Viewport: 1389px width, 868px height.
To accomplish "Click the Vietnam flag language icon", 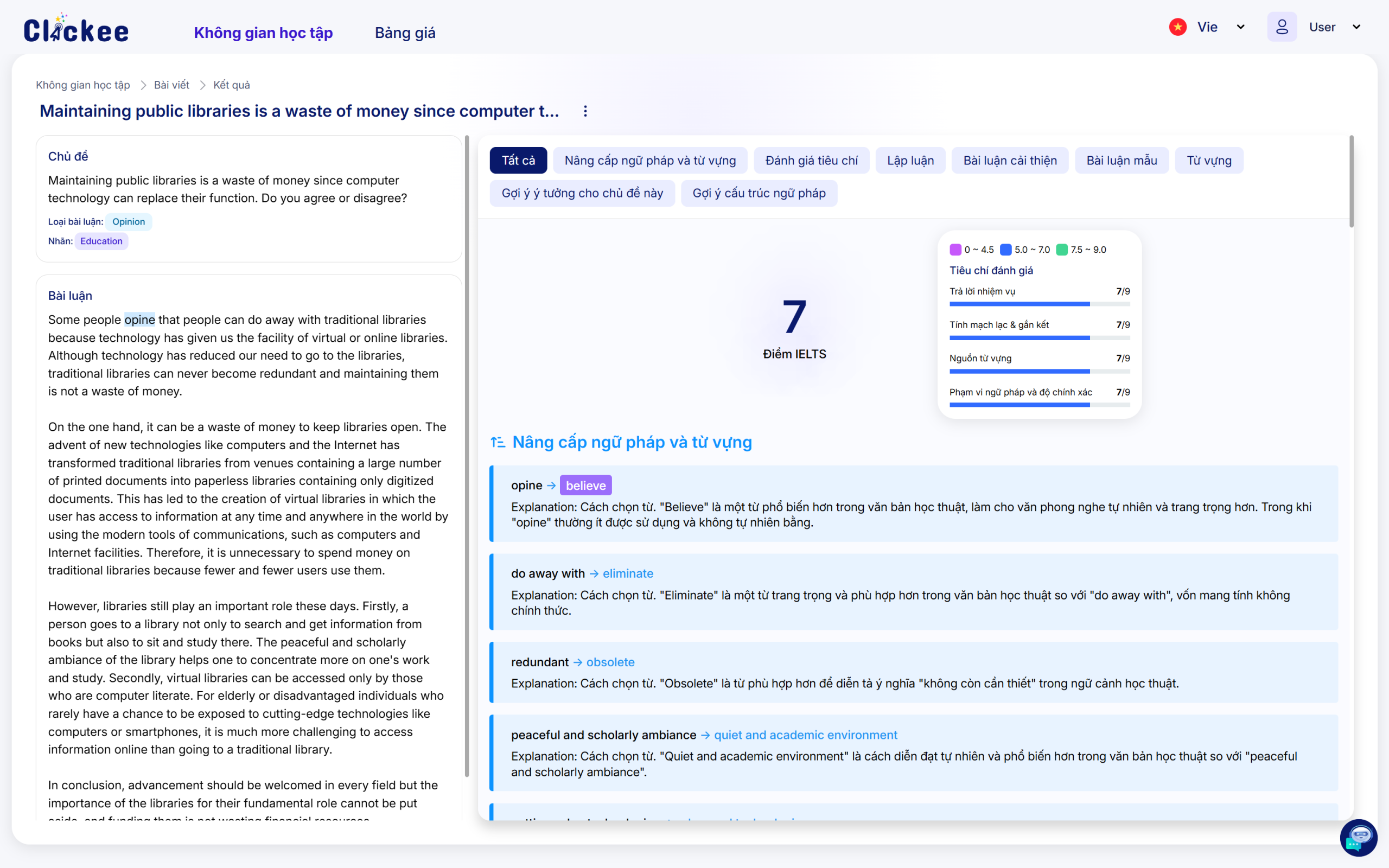I will click(x=1177, y=27).
